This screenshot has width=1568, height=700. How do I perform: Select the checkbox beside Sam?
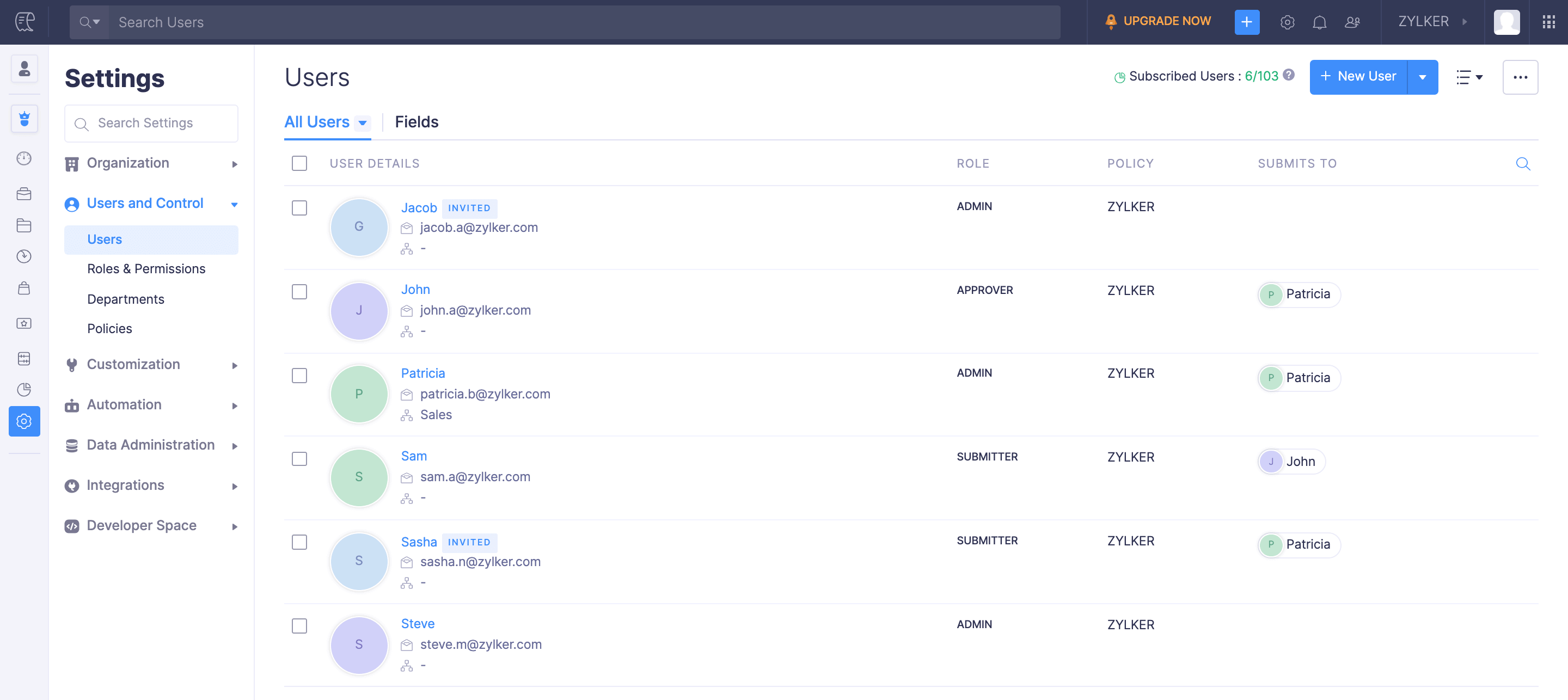[299, 459]
